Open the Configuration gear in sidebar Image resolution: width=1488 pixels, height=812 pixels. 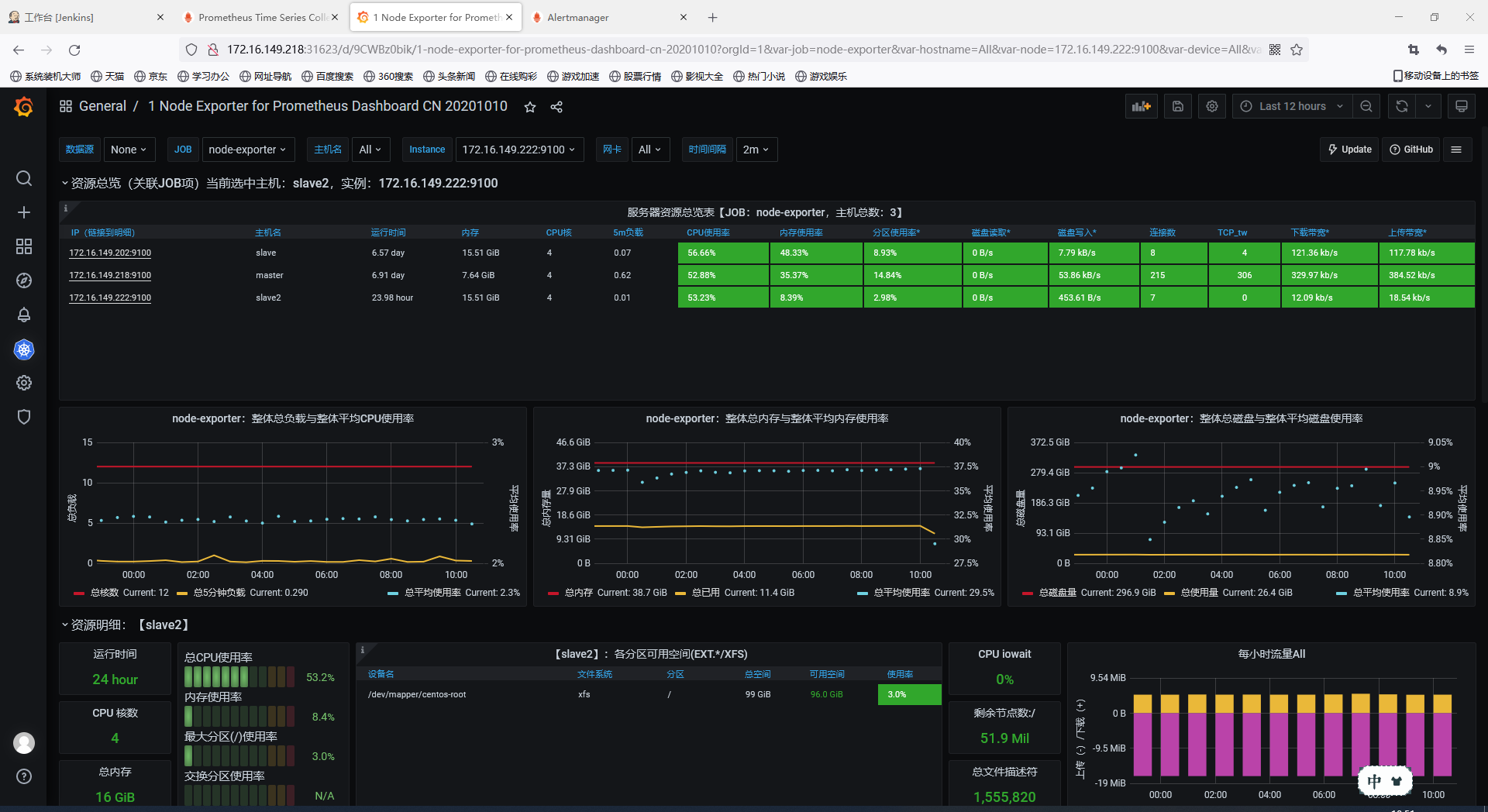coord(24,383)
